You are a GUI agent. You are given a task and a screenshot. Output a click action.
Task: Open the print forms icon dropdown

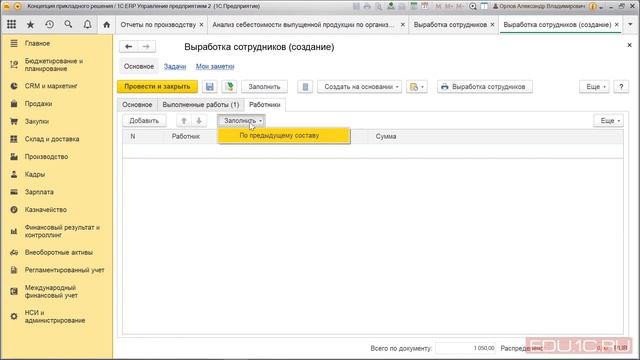point(417,87)
